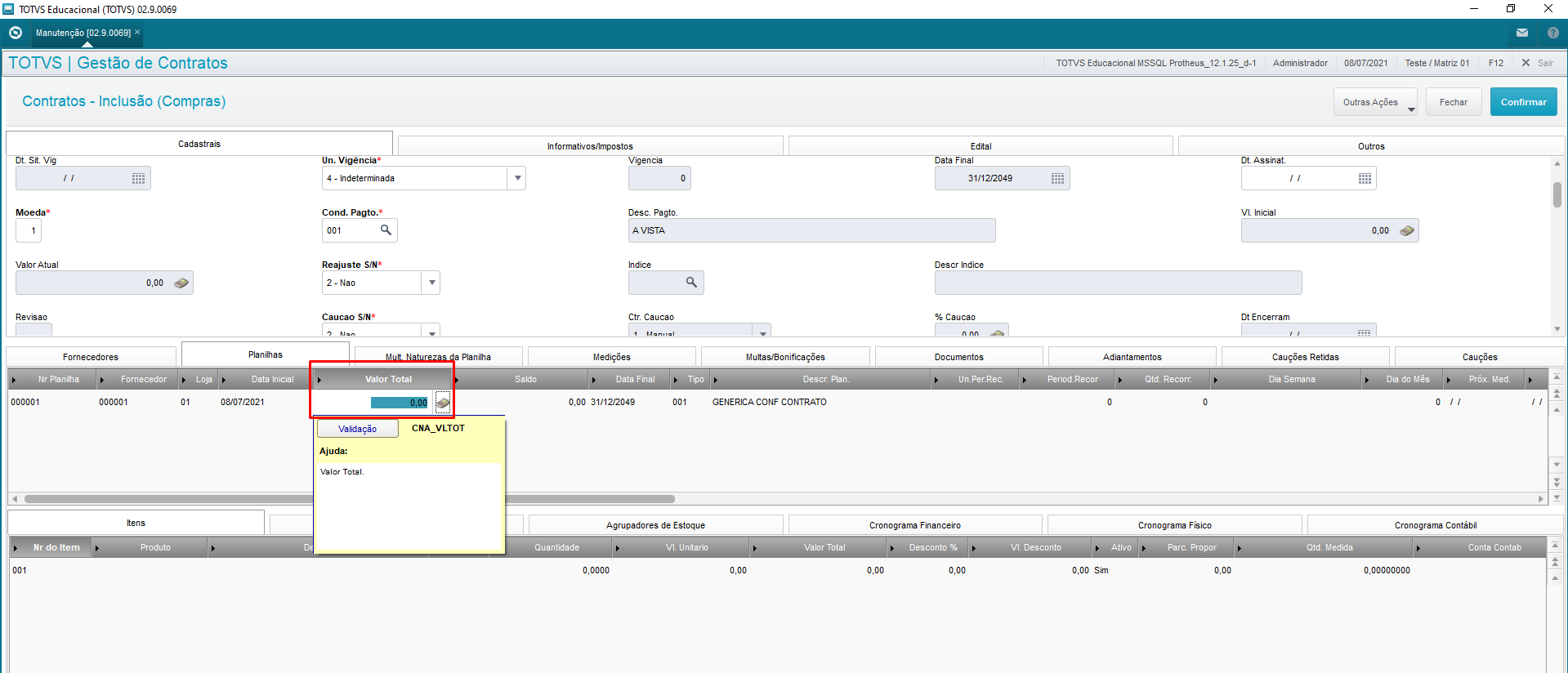Open calendar picker for Dt. Assinat.

(1365, 178)
